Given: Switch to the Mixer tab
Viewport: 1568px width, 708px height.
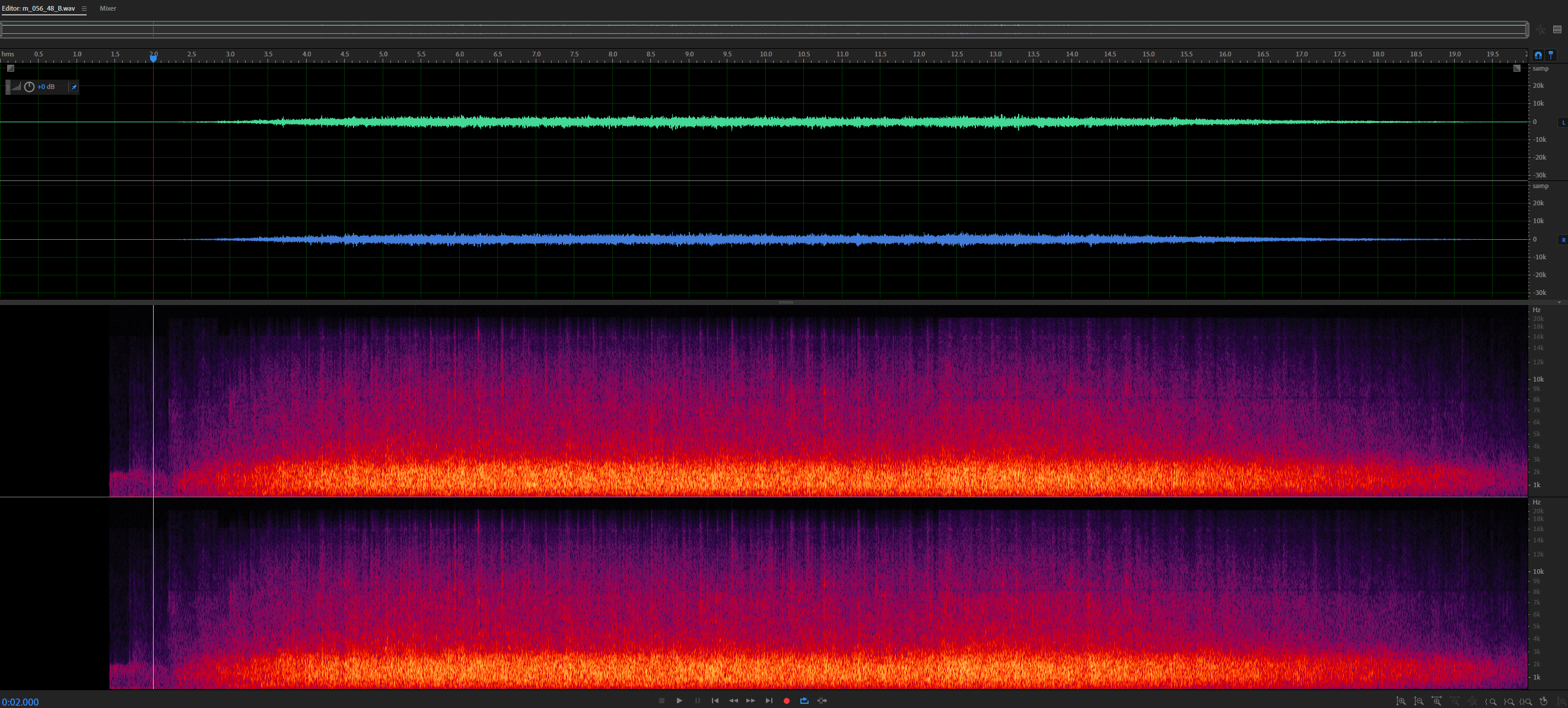Looking at the screenshot, I should pos(108,8).
